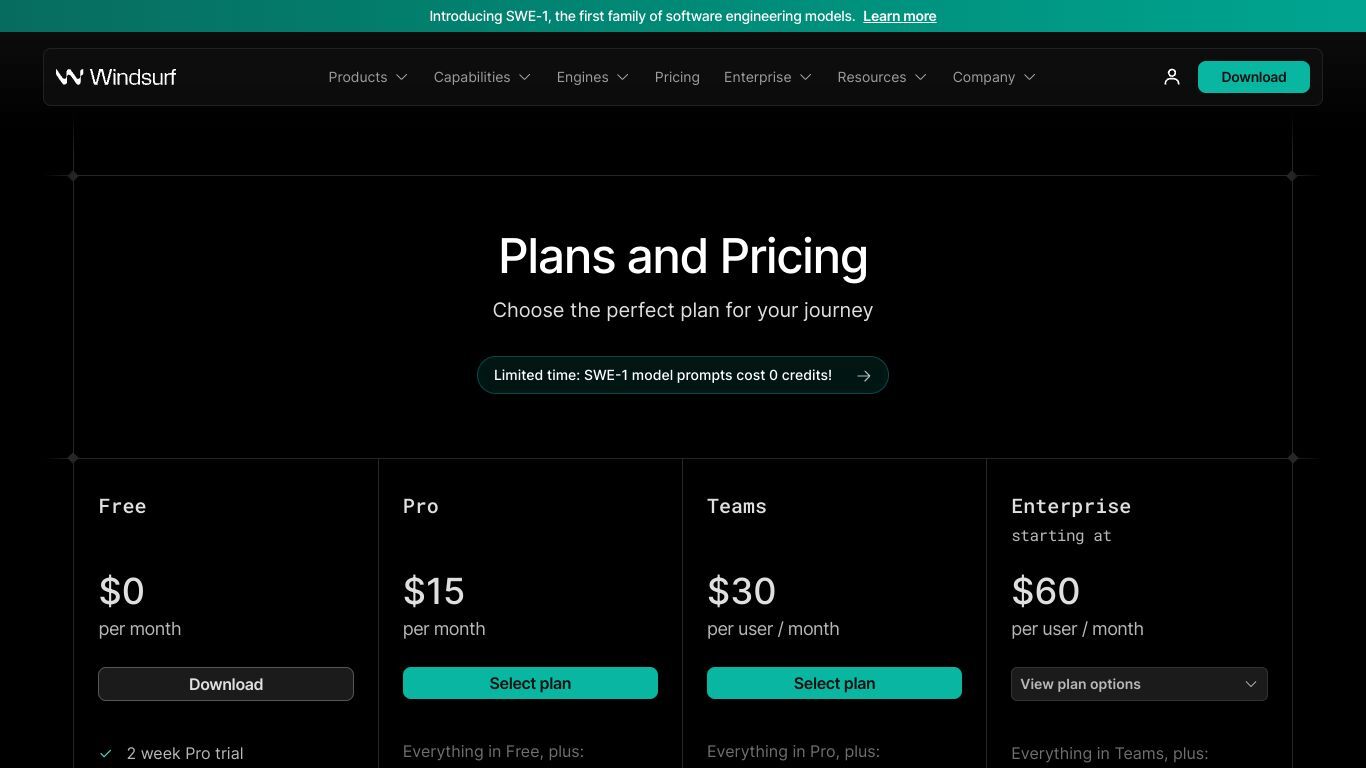1366x768 pixels.
Task: Follow the Learn more link in top banner
Action: (x=900, y=16)
